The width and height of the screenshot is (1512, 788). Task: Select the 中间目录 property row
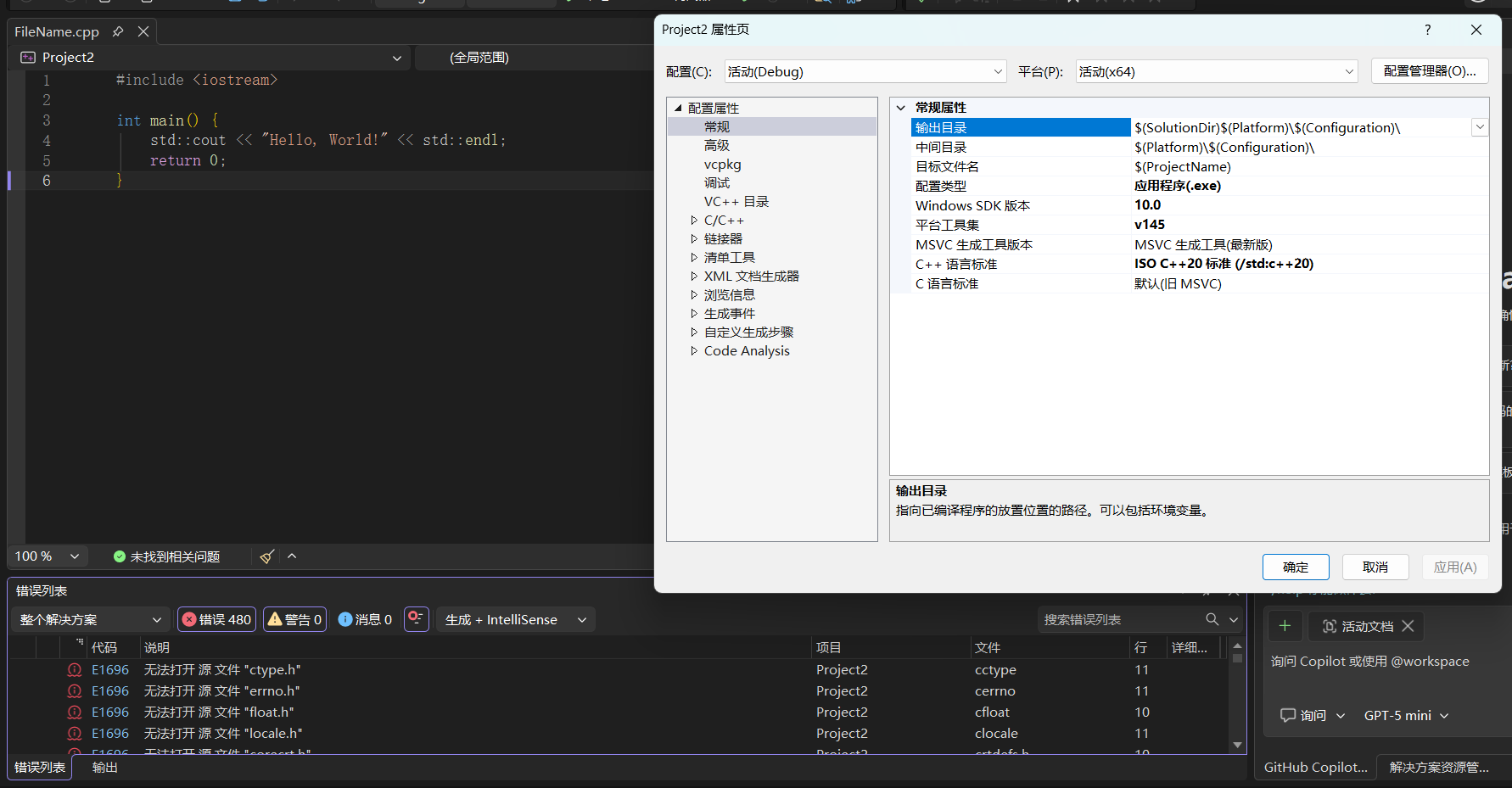1200,148
